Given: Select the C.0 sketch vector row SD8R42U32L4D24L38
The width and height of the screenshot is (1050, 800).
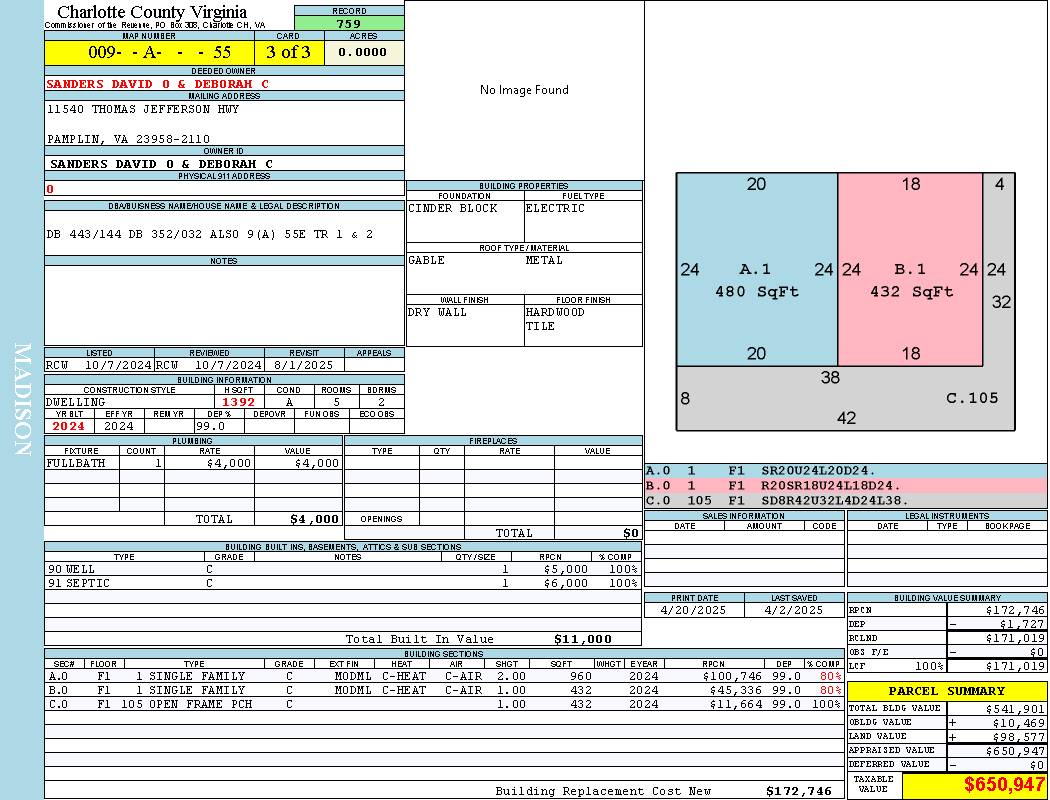Looking at the screenshot, I should click(x=846, y=500).
